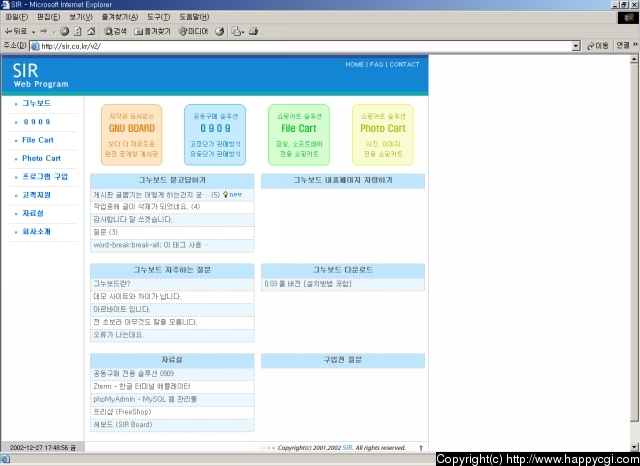Open the 써보드 (SIR Board) entry

pyautogui.click(x=122, y=425)
